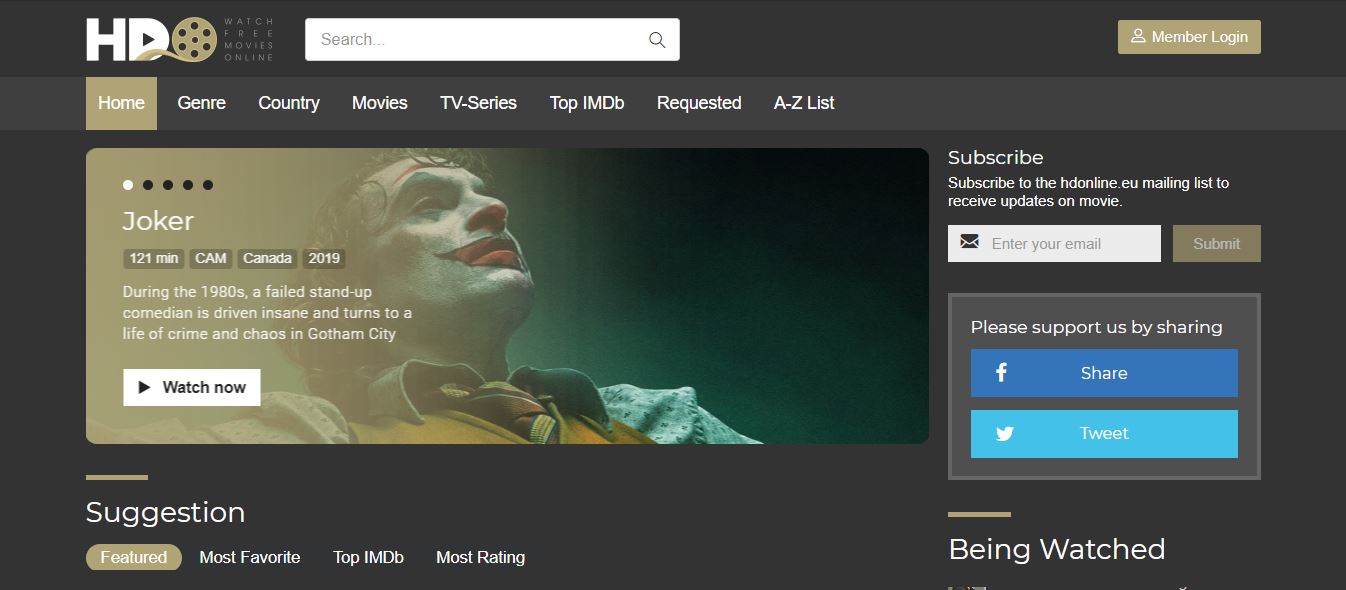The width and height of the screenshot is (1346, 590).
Task: Select the third carousel slide dot
Action: coord(168,185)
